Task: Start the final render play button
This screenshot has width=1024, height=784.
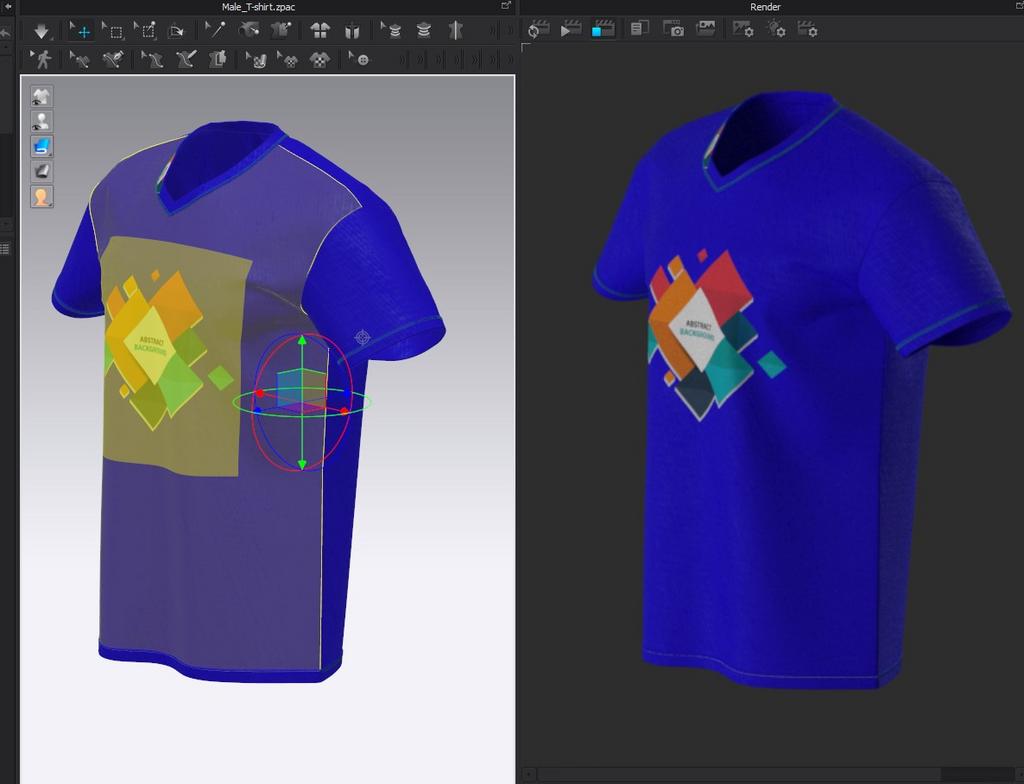Action: tap(571, 30)
